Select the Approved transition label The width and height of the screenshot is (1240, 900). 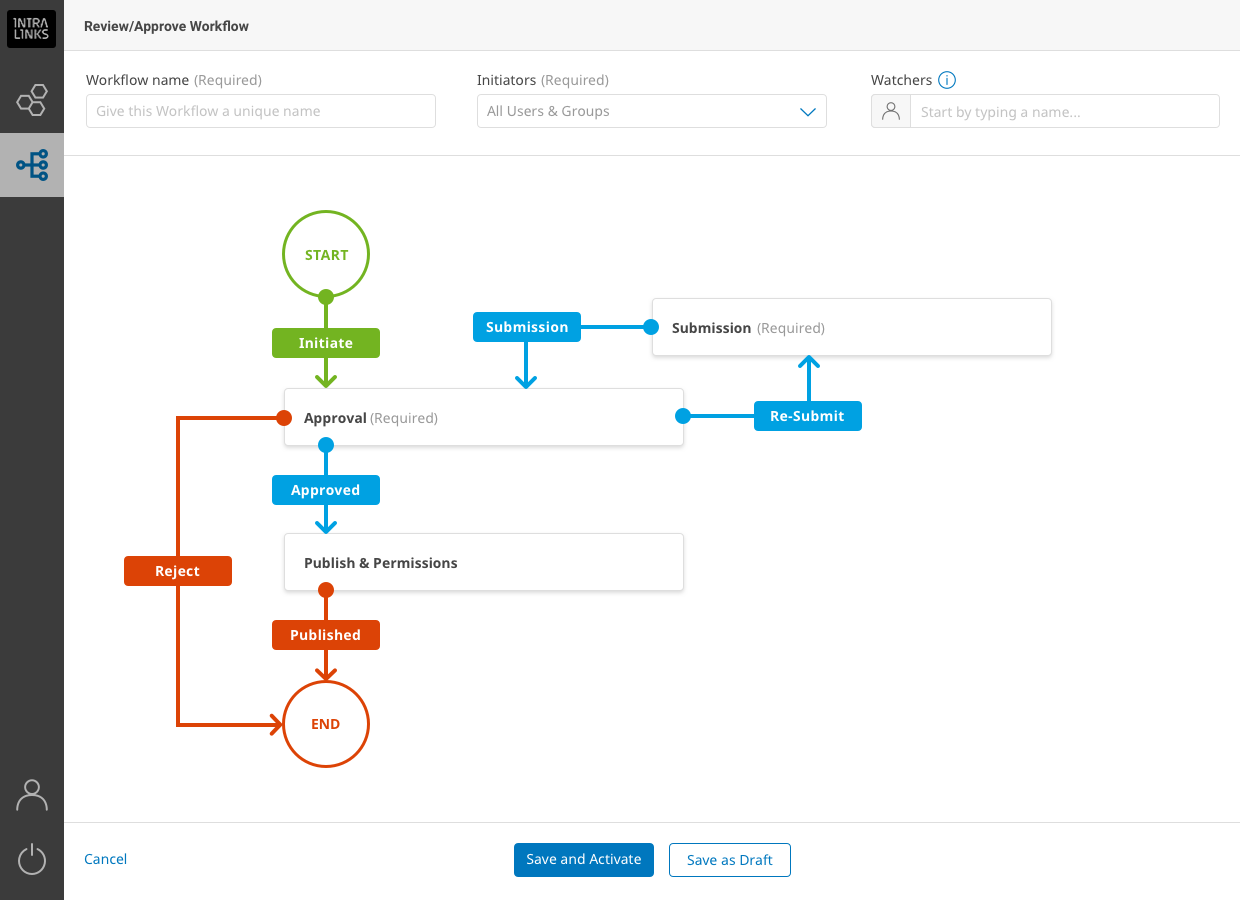(326, 490)
